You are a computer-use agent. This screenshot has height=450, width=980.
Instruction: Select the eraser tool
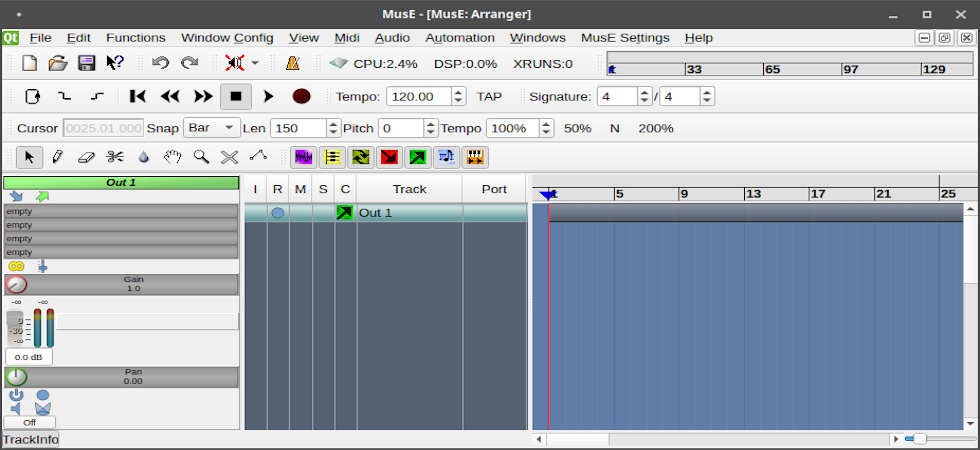[86, 157]
